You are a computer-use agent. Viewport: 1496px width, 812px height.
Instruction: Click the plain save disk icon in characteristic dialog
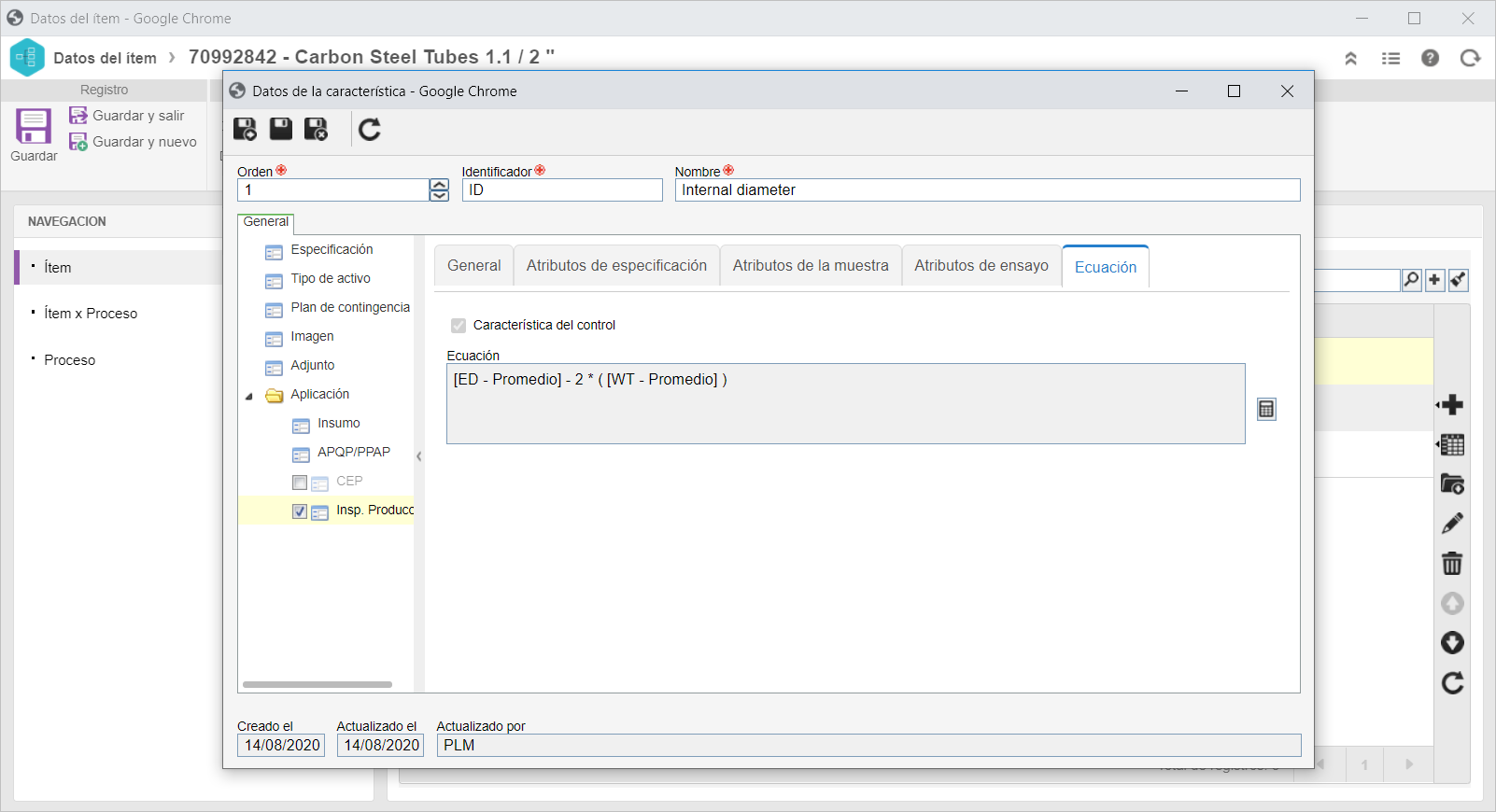281,129
